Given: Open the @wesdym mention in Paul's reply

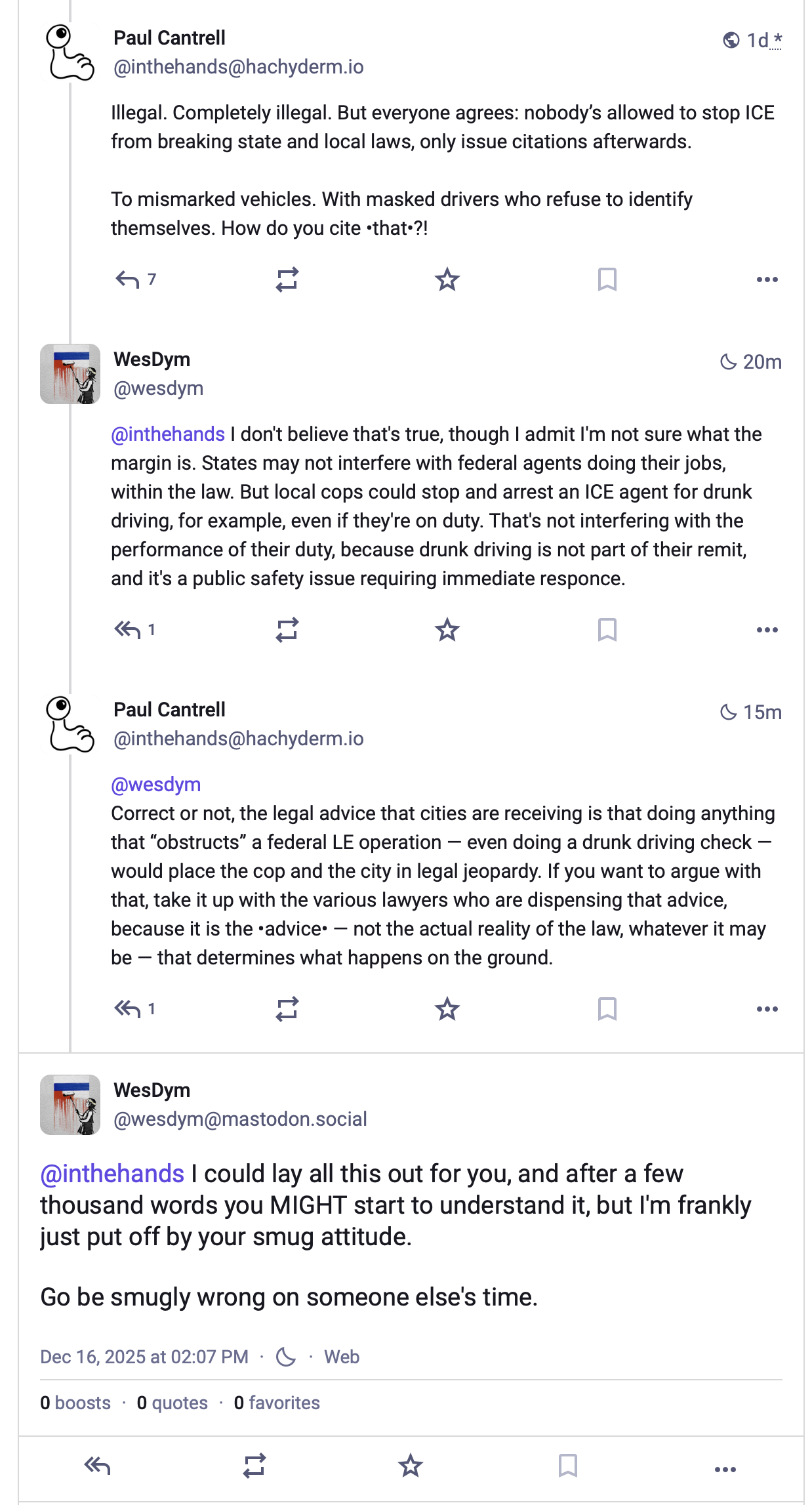Looking at the screenshot, I should (156, 785).
